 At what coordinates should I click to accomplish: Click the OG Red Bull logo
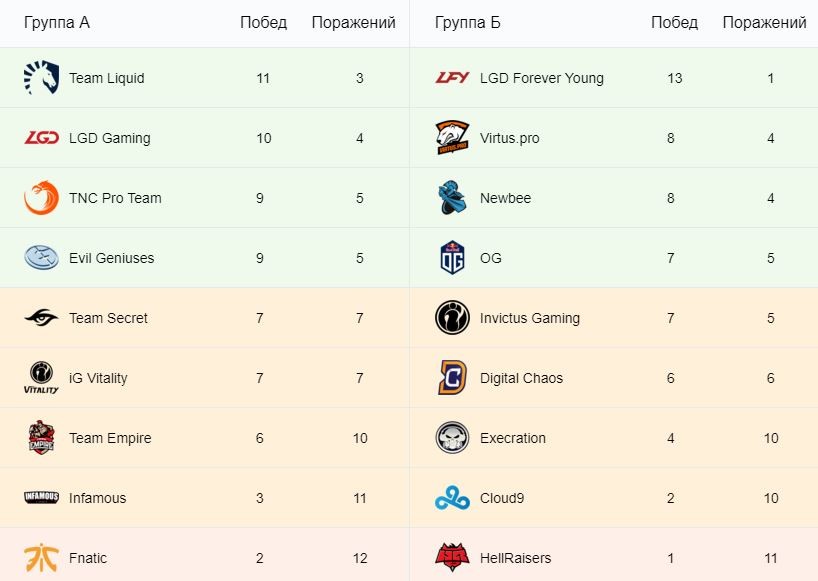coord(452,258)
